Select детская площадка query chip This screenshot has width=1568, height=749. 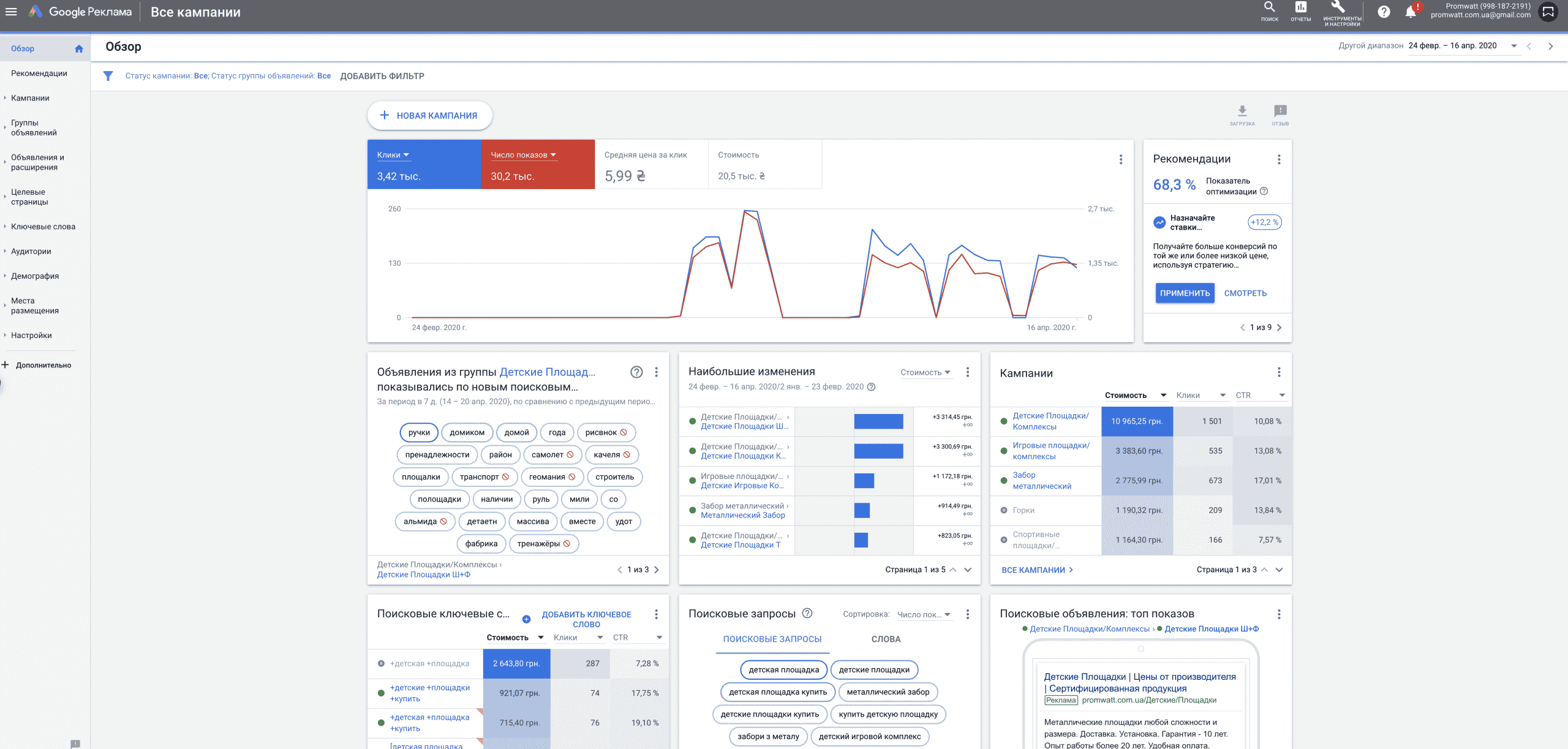click(783, 670)
